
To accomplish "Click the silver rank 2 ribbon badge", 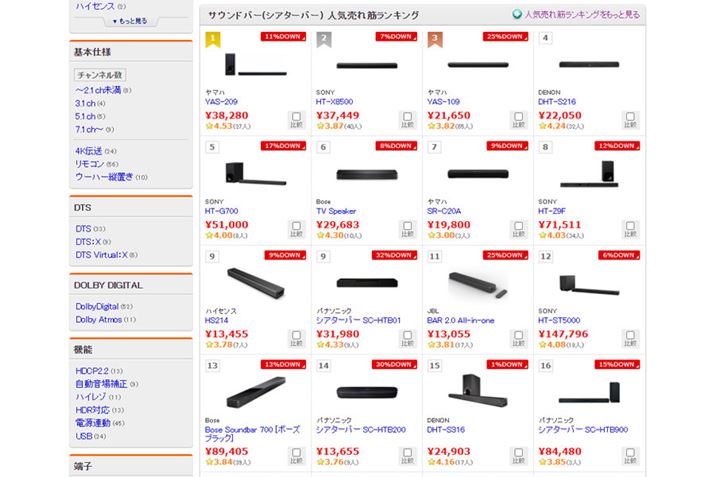I will coord(324,39).
